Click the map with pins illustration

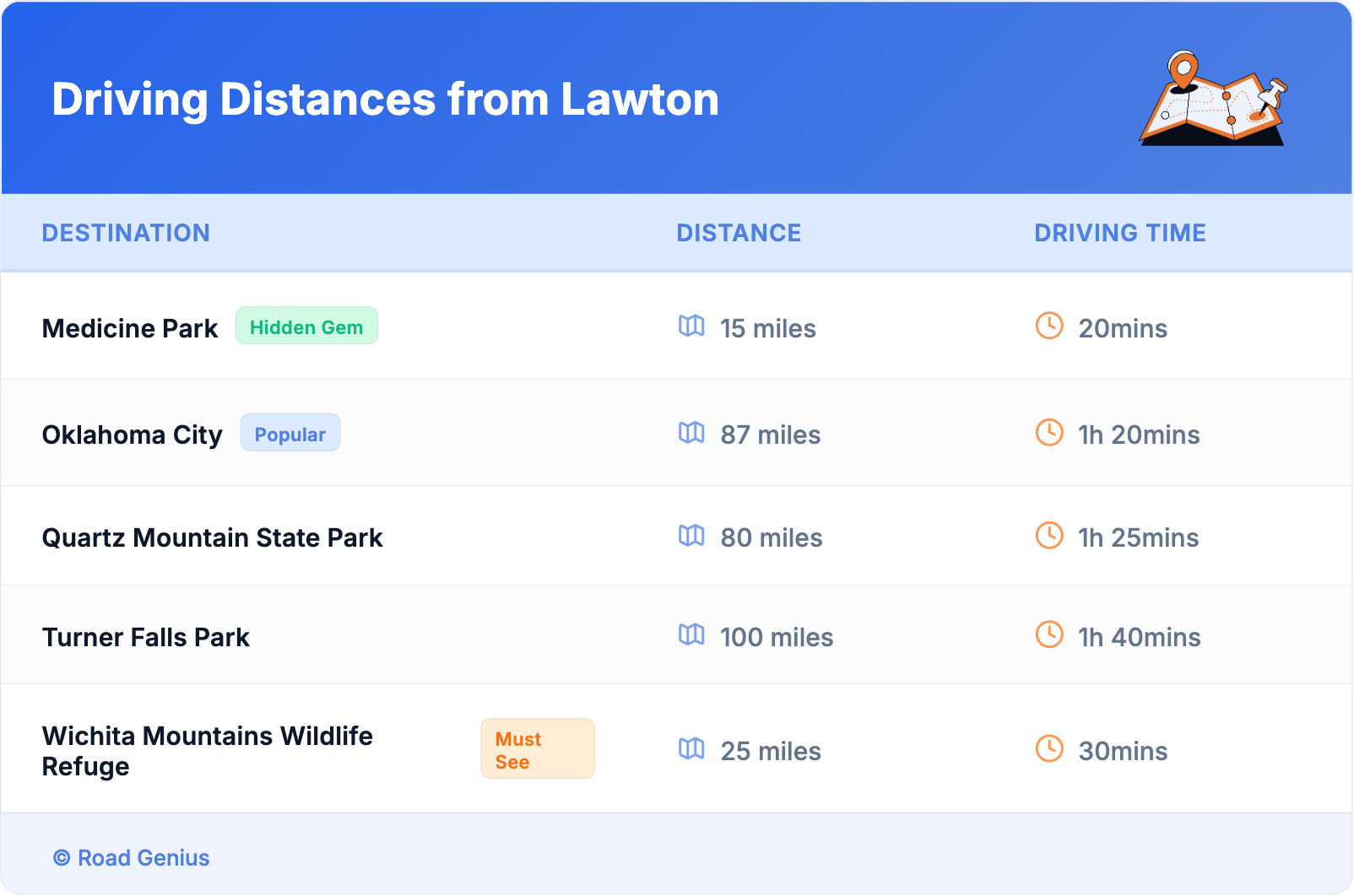tap(1213, 99)
